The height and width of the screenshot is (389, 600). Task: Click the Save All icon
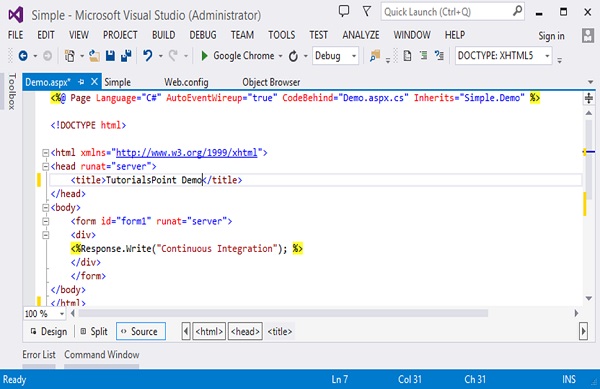[x=126, y=56]
